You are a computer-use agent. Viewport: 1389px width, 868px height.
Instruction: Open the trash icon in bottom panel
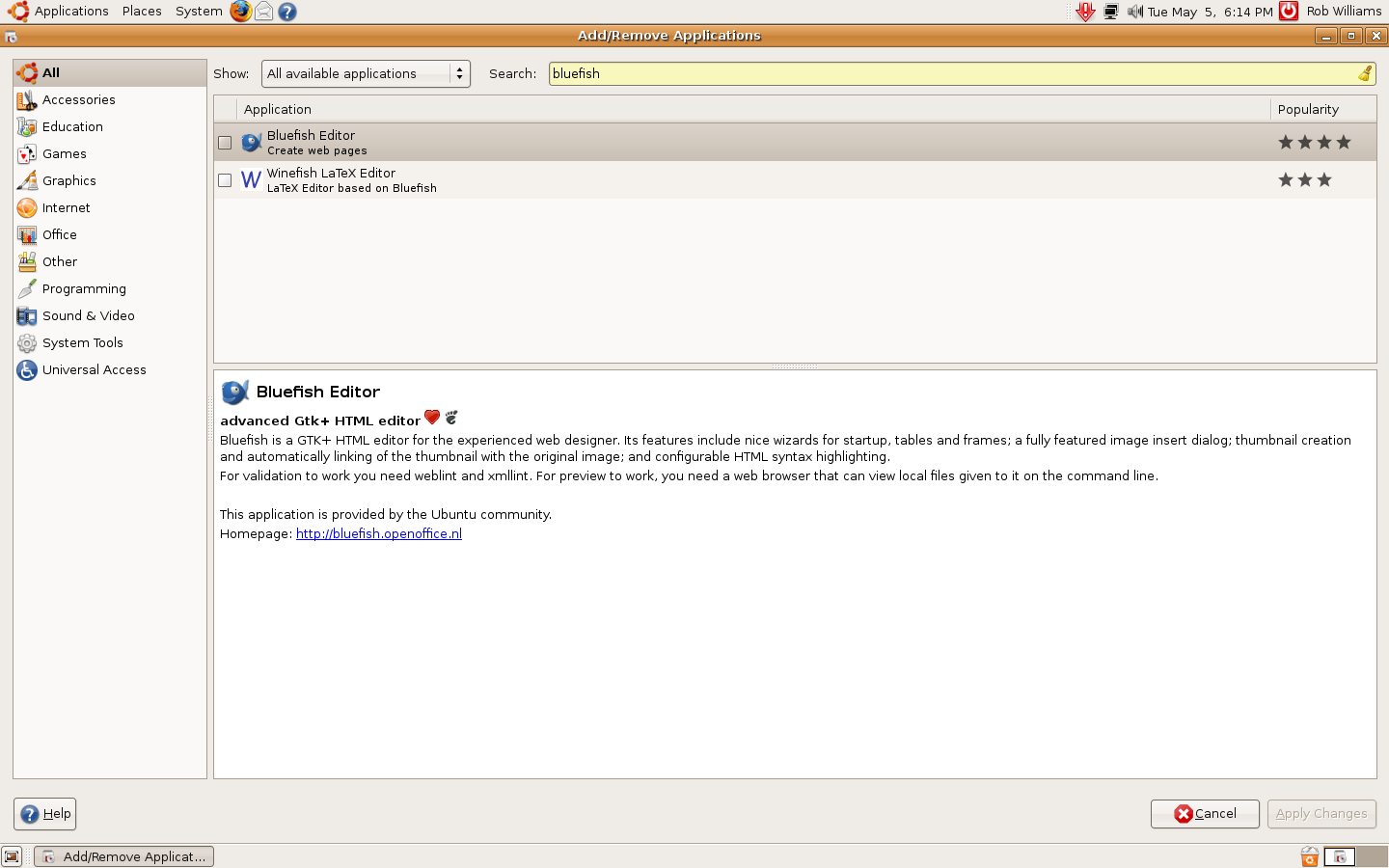[1310, 856]
